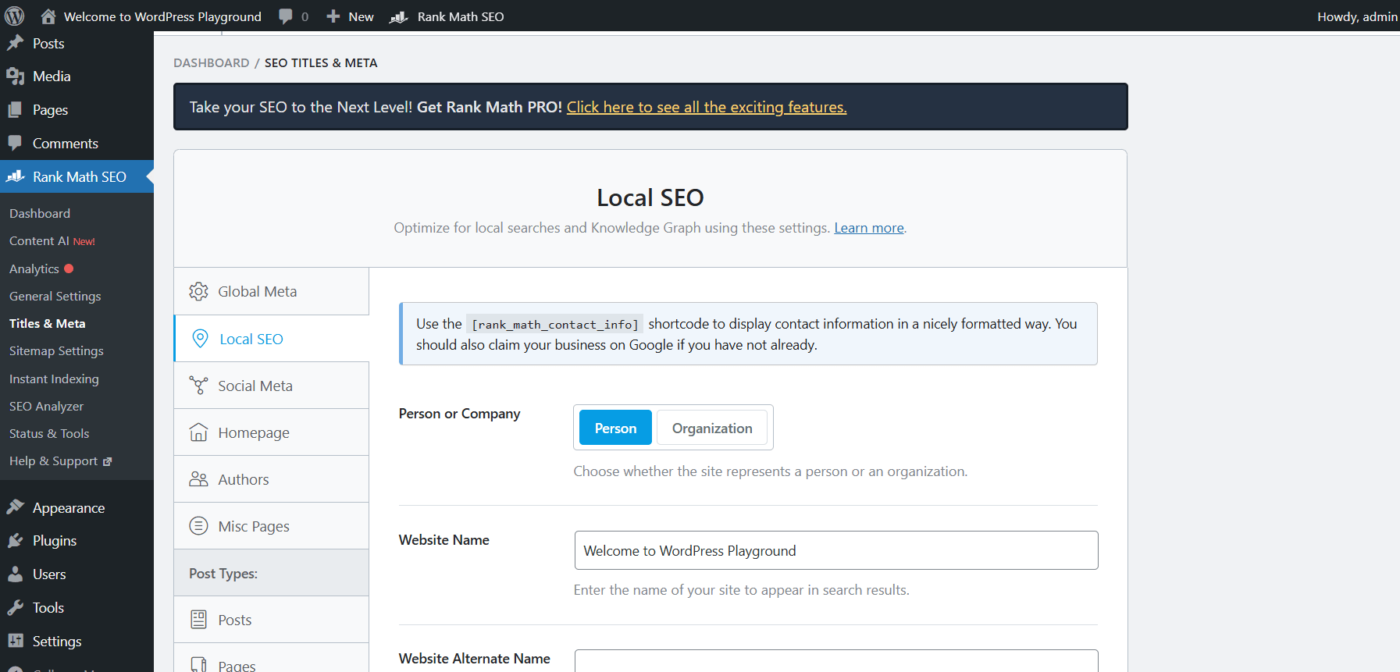Click the Homepage house icon
Viewport: 1400px width, 672px height.
coord(199,433)
